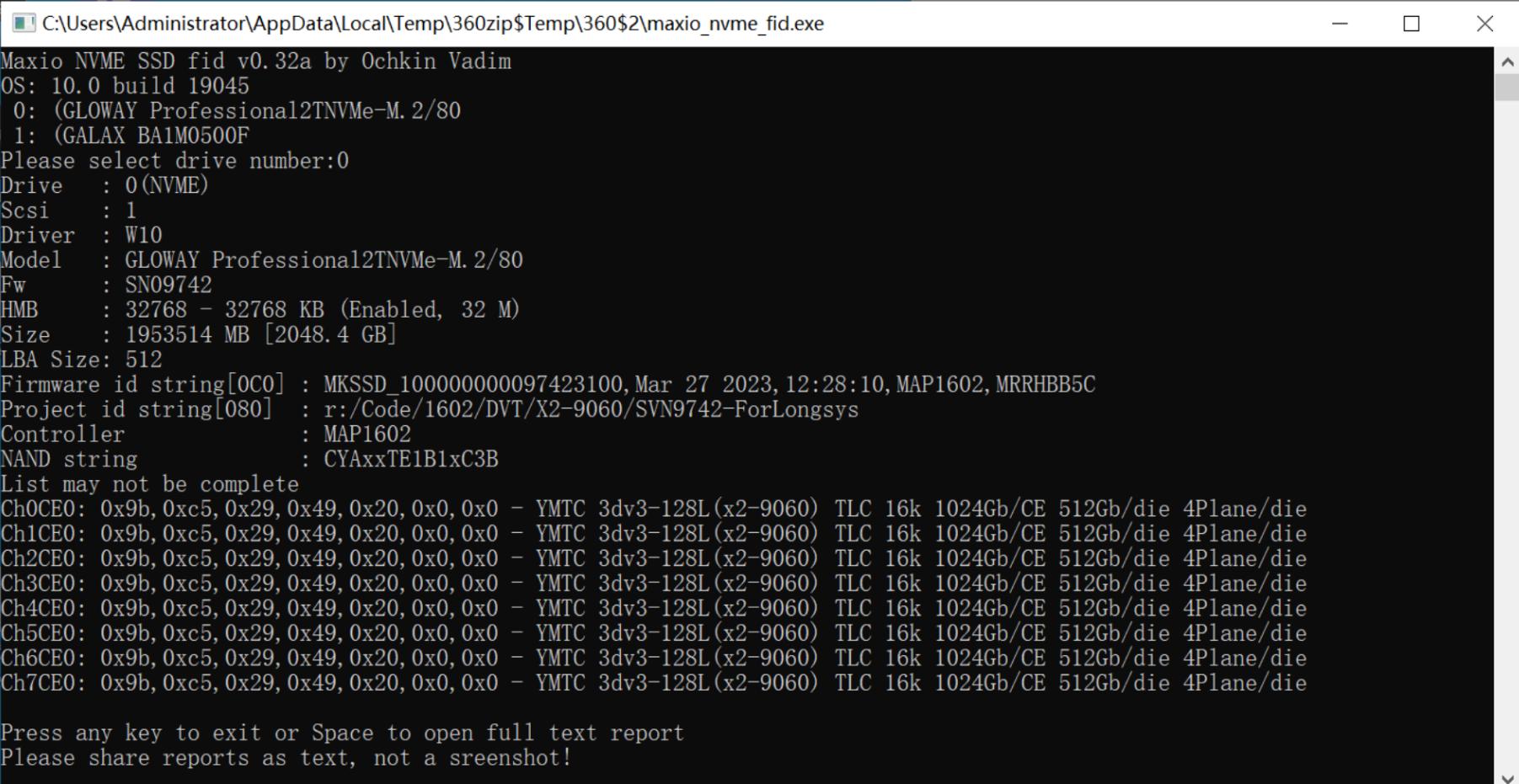The height and width of the screenshot is (784, 1519).
Task: Click drive list entry "0: (GLOWAY Professional2TNVMe-M.2/80"
Action: click(237, 111)
